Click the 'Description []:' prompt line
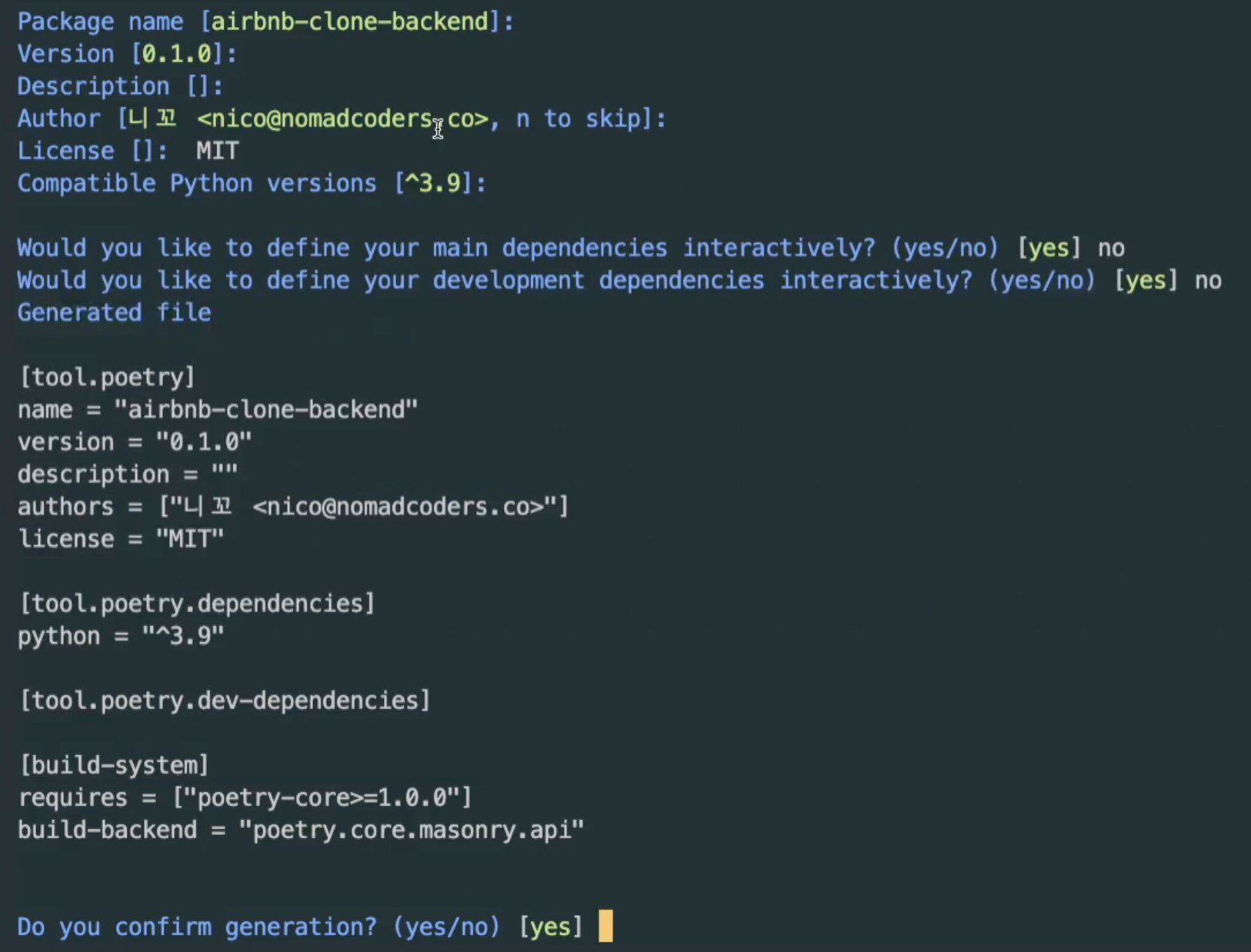 click(x=120, y=86)
